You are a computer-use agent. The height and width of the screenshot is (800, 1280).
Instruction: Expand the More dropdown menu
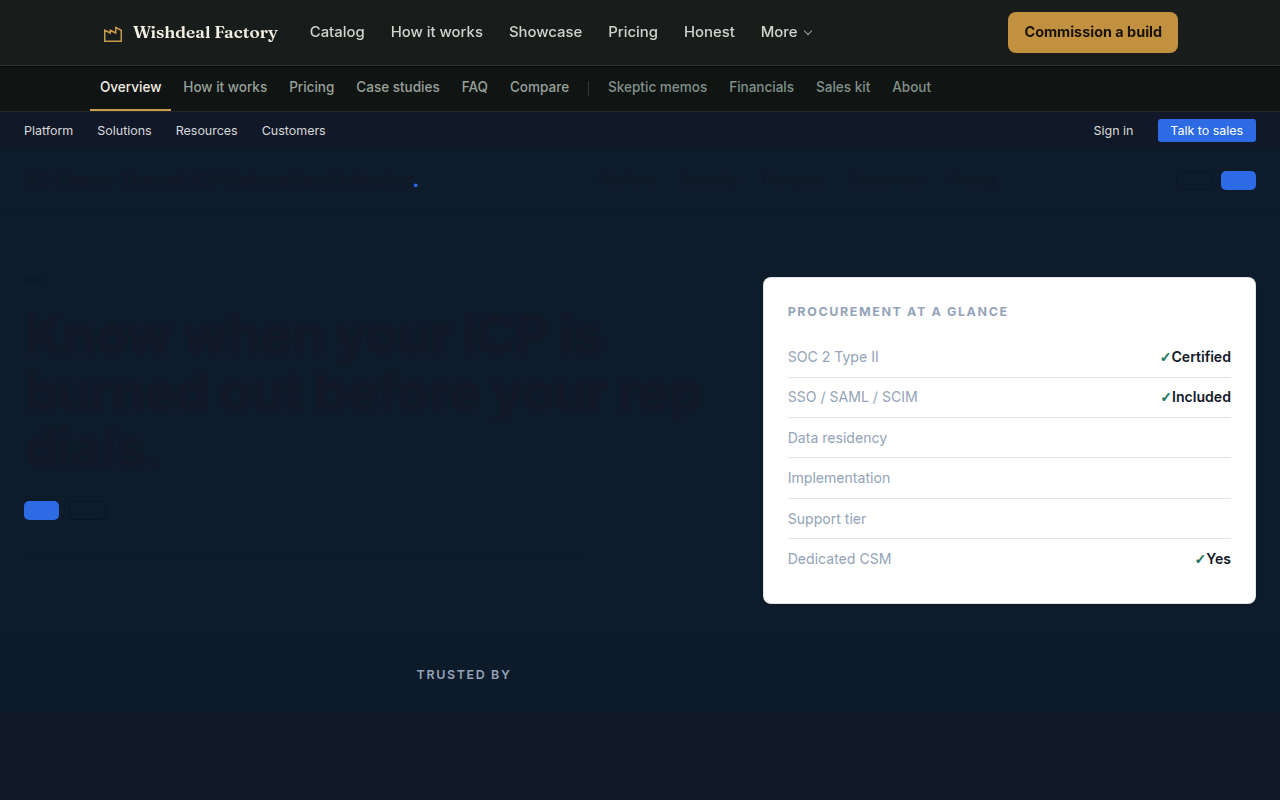point(787,32)
